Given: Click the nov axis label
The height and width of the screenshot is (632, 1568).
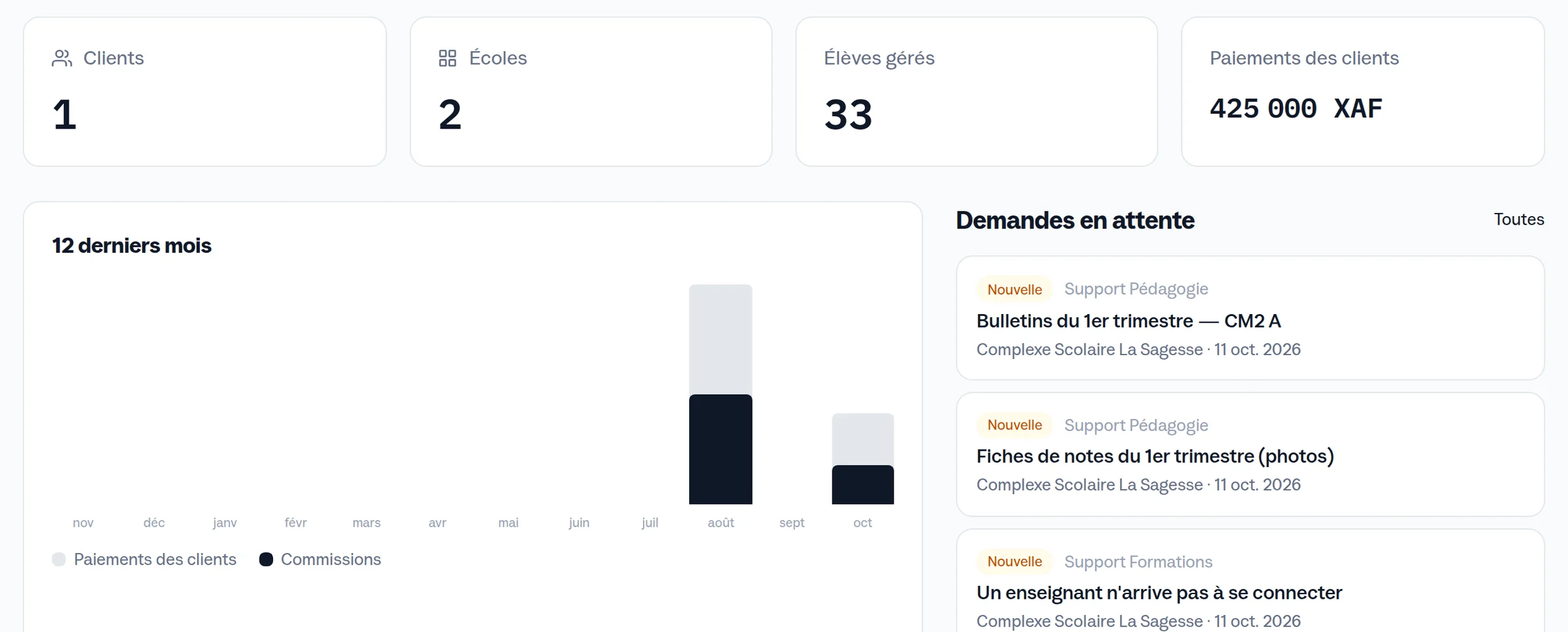Looking at the screenshot, I should pyautogui.click(x=83, y=522).
